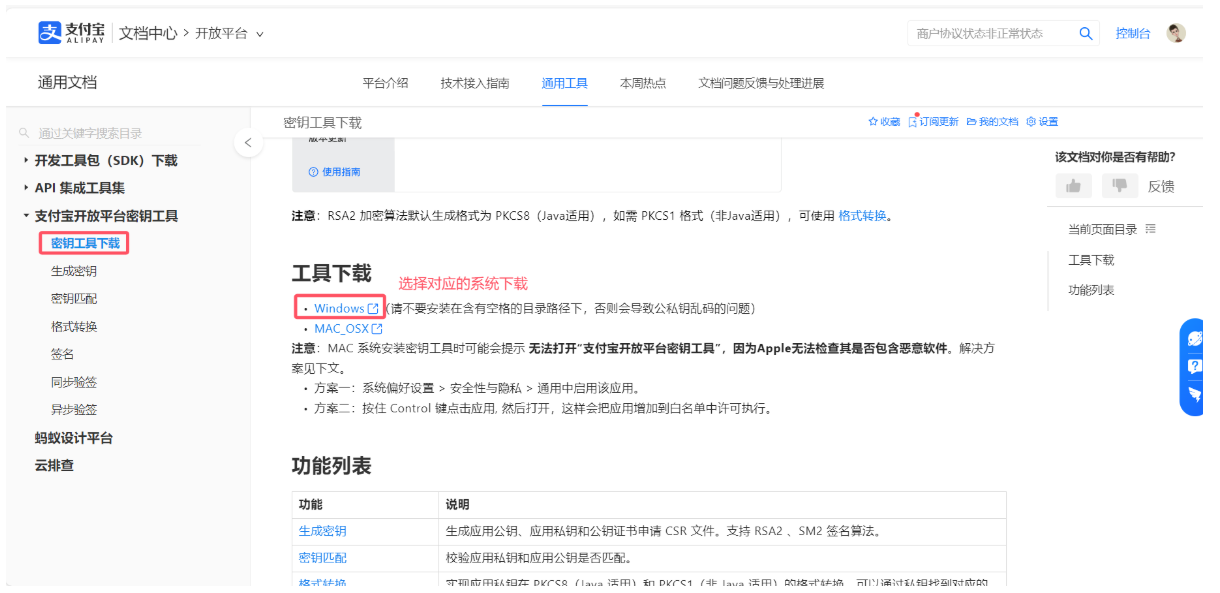1220x593 pixels.
Task: Open 文档问题反馈与处理进展 tab
Action: [761, 83]
